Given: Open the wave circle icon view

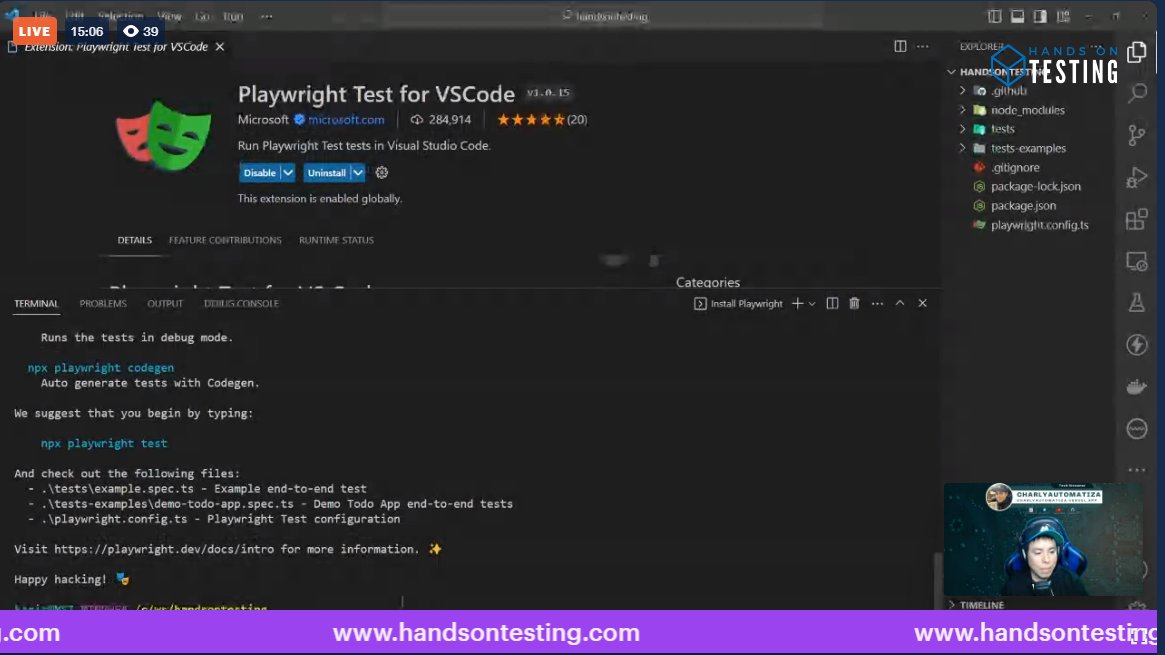Looking at the screenshot, I should pyautogui.click(x=1137, y=428).
